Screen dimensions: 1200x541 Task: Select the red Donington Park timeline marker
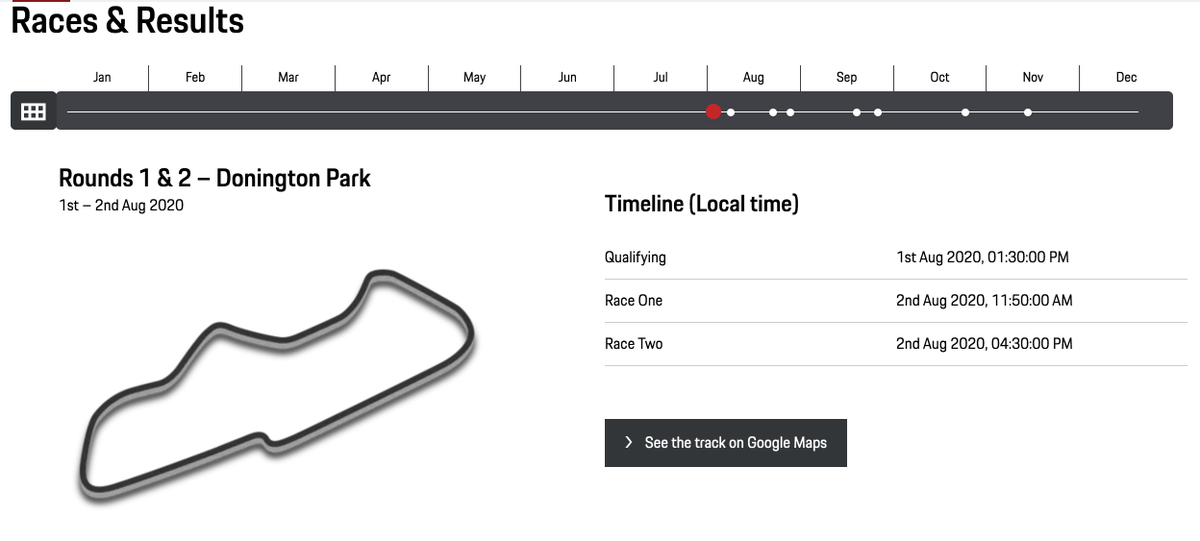coord(713,111)
